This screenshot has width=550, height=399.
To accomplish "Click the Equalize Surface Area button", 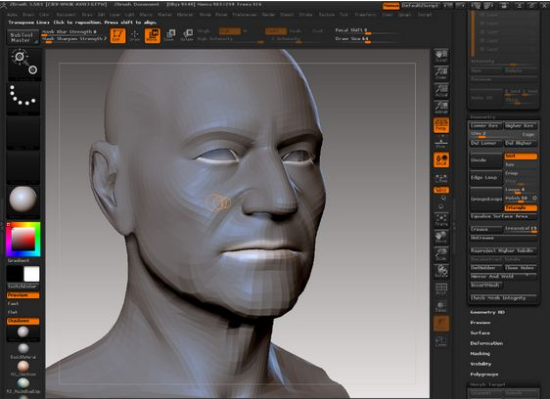I will (x=503, y=216).
